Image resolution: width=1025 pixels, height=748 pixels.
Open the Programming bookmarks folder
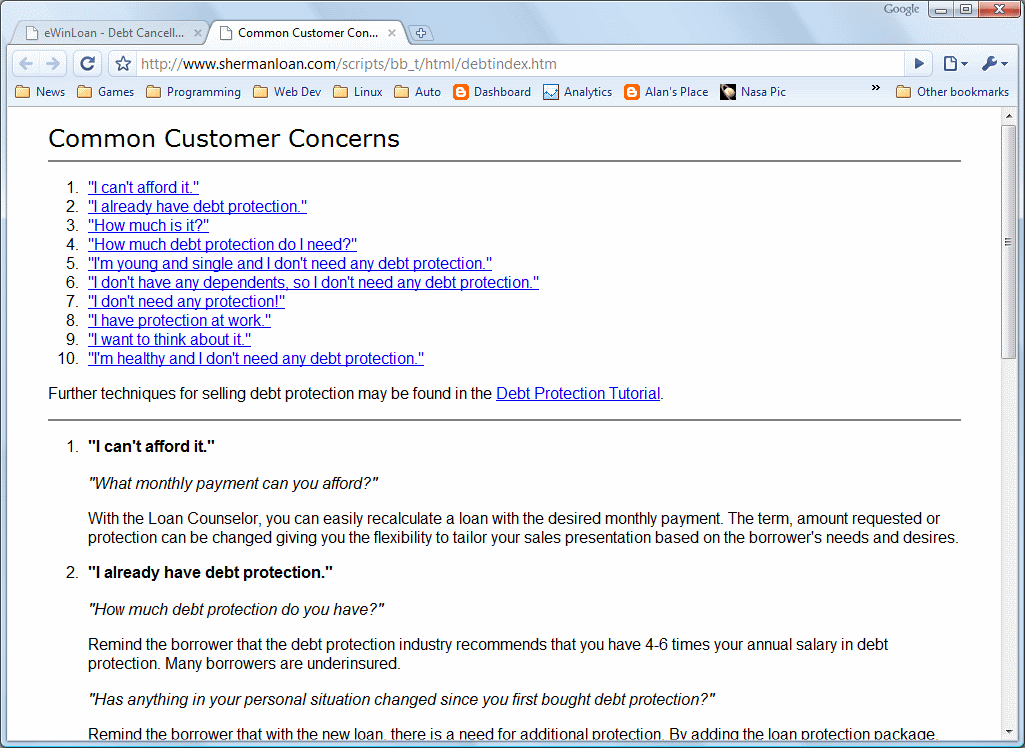click(x=194, y=92)
